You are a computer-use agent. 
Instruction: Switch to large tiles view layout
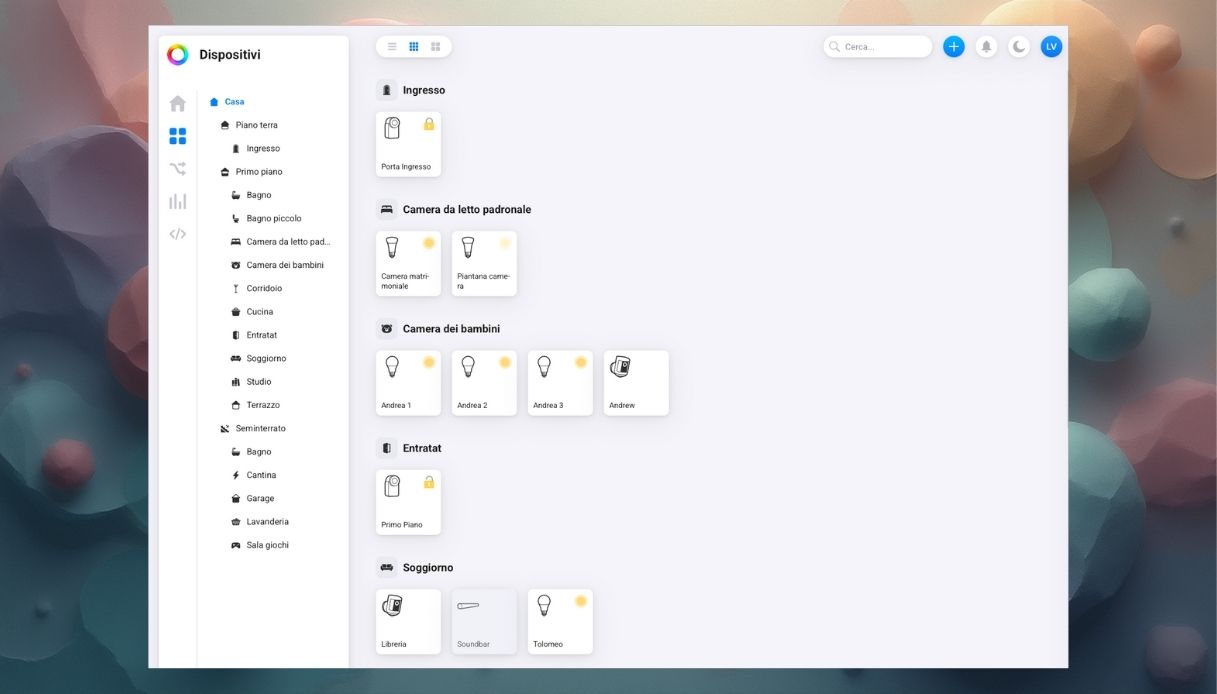click(436, 47)
